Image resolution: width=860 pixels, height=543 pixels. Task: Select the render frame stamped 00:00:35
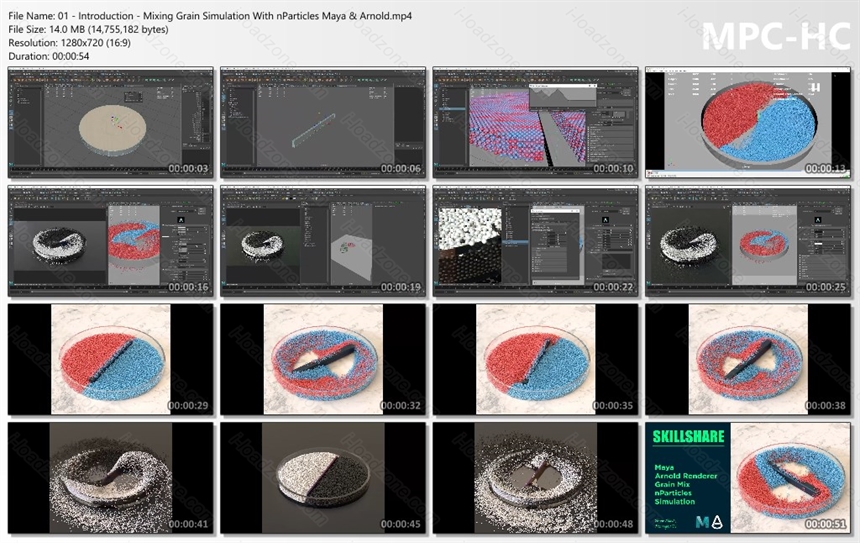(x=535, y=360)
